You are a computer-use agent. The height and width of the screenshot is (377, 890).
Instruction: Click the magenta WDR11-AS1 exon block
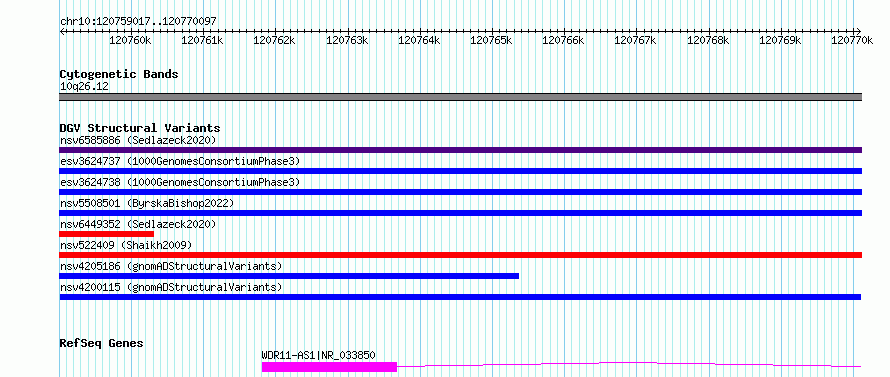point(329,367)
